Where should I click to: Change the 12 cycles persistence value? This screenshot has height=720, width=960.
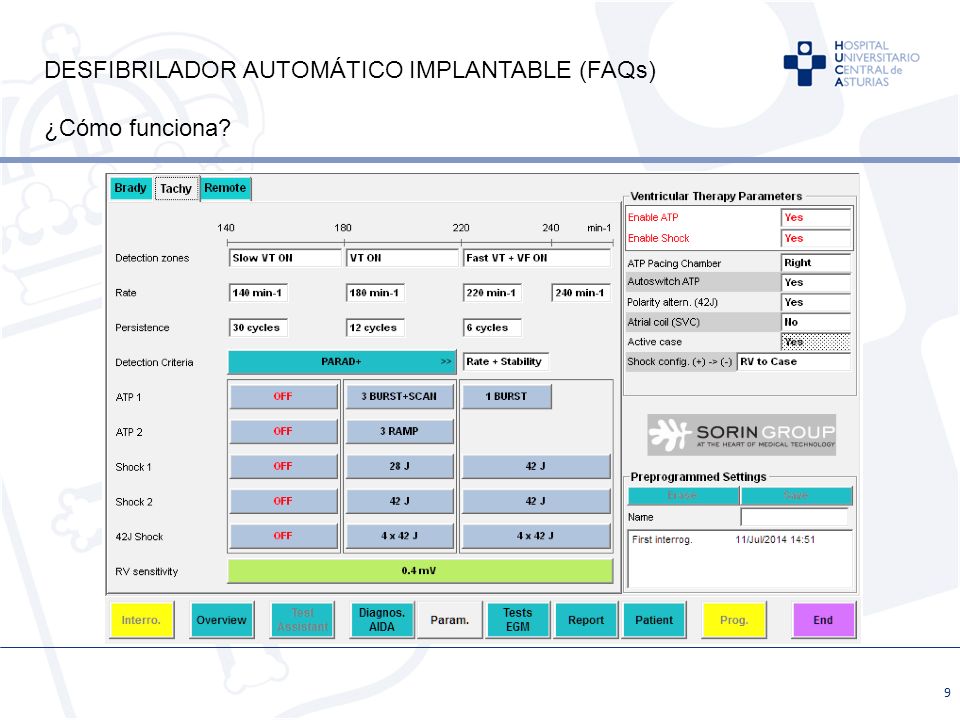point(375,328)
